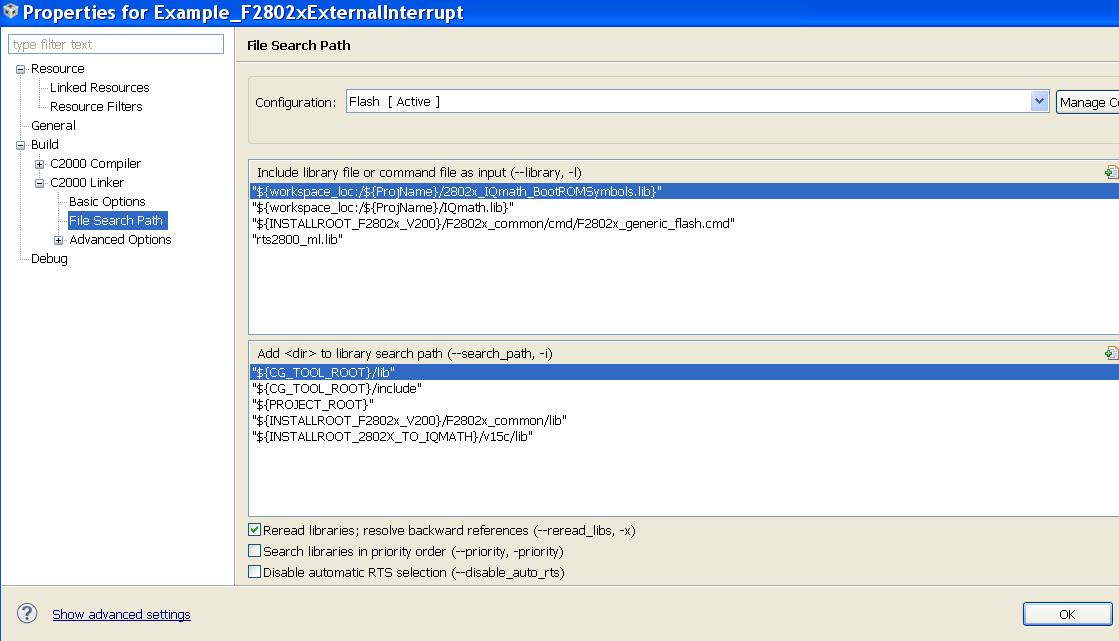Screen dimensions: 1119x641
Task: Open the Show advanced settings link
Action: pyautogui.click(x=121, y=614)
